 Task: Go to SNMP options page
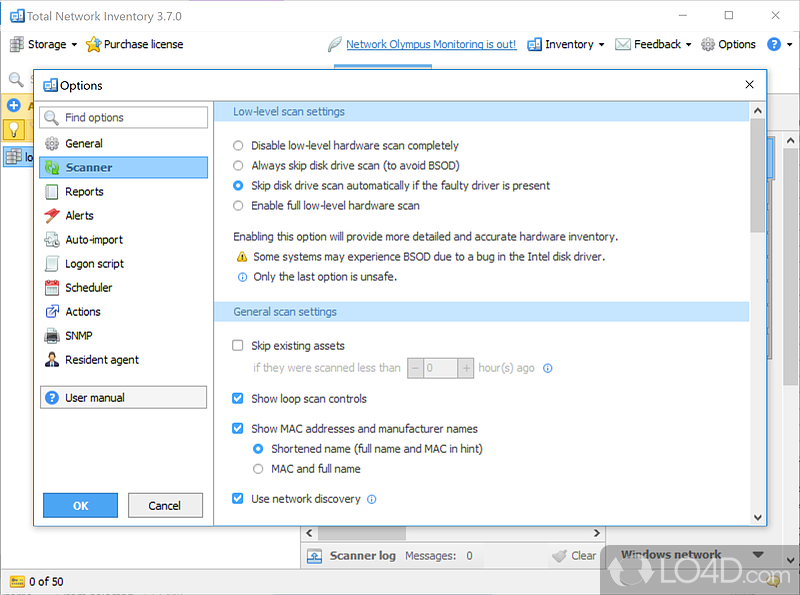(123, 335)
